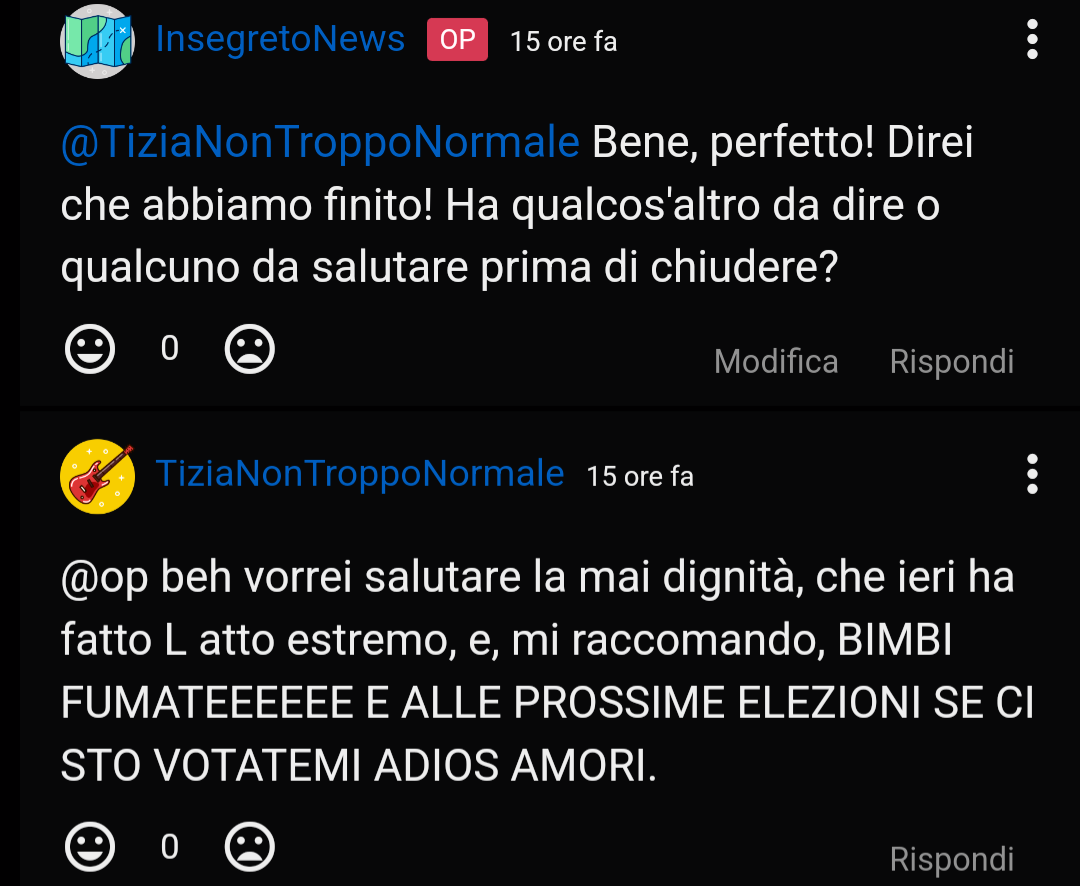Open InsegretoNews username profile link
Screen dimensions: 1080x886
click(x=280, y=39)
